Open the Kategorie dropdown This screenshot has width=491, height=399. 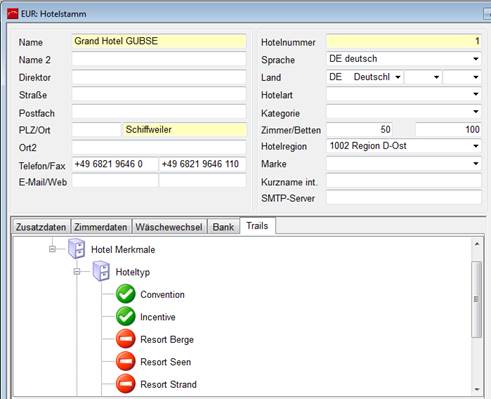(x=476, y=112)
